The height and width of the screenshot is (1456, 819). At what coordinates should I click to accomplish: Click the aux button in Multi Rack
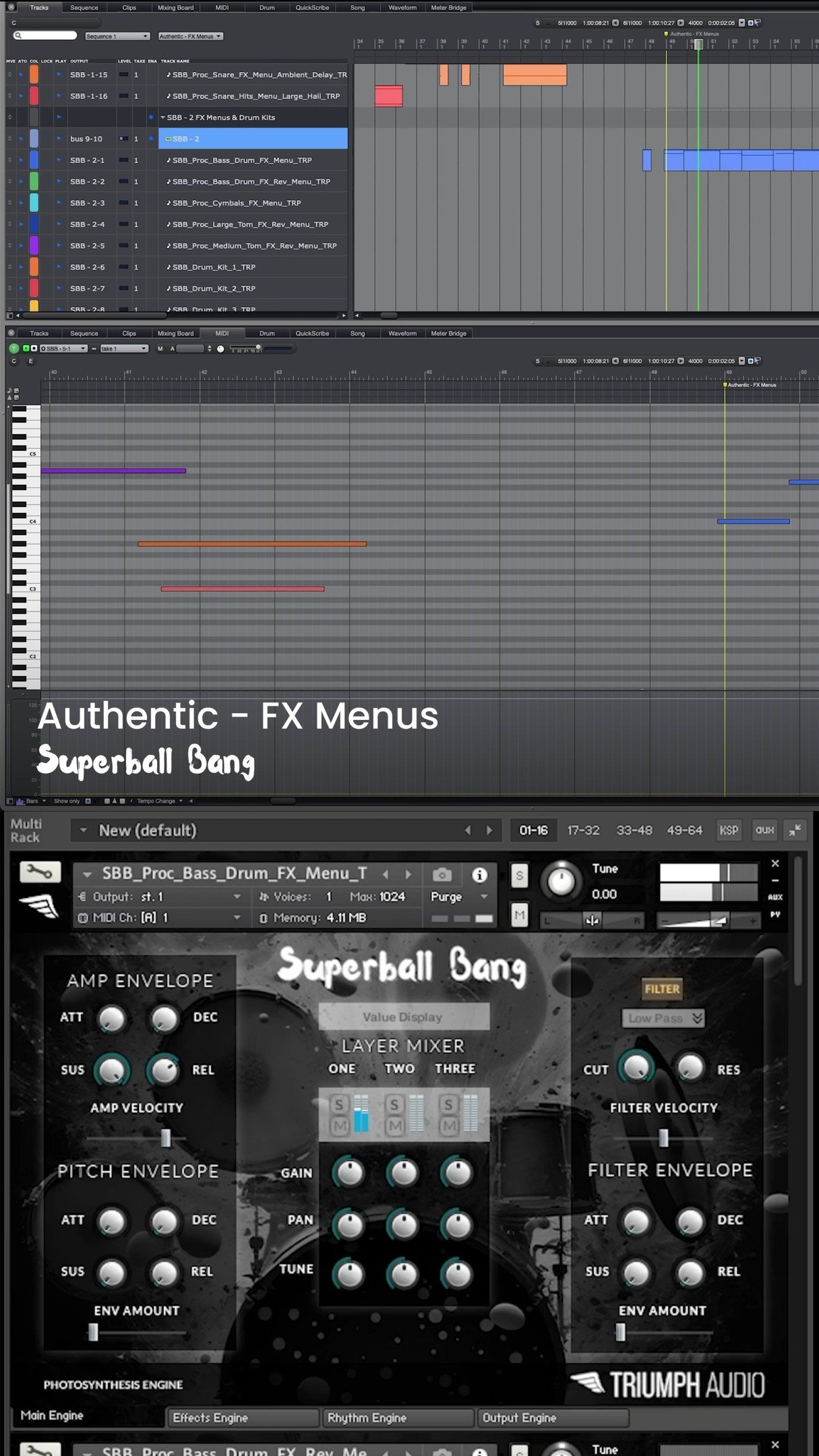pos(764,830)
